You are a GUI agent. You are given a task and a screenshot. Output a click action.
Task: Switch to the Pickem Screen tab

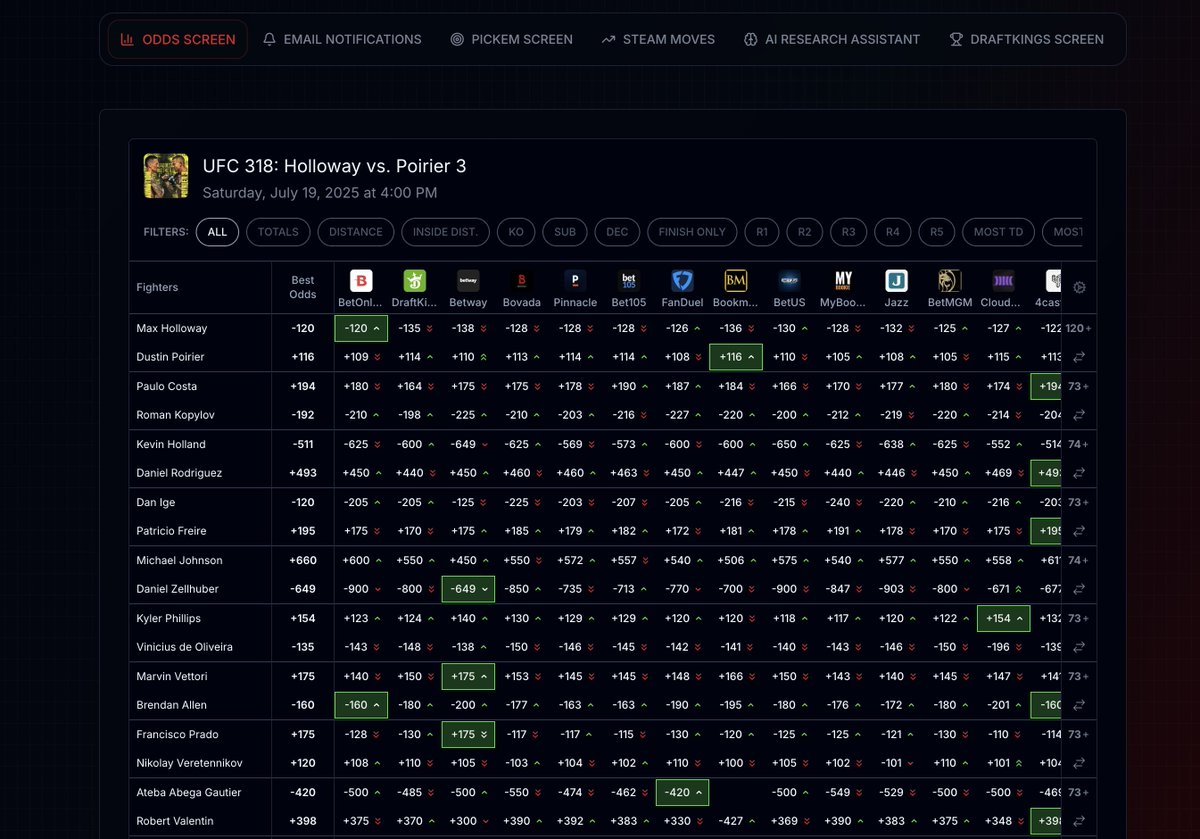pyautogui.click(x=511, y=40)
